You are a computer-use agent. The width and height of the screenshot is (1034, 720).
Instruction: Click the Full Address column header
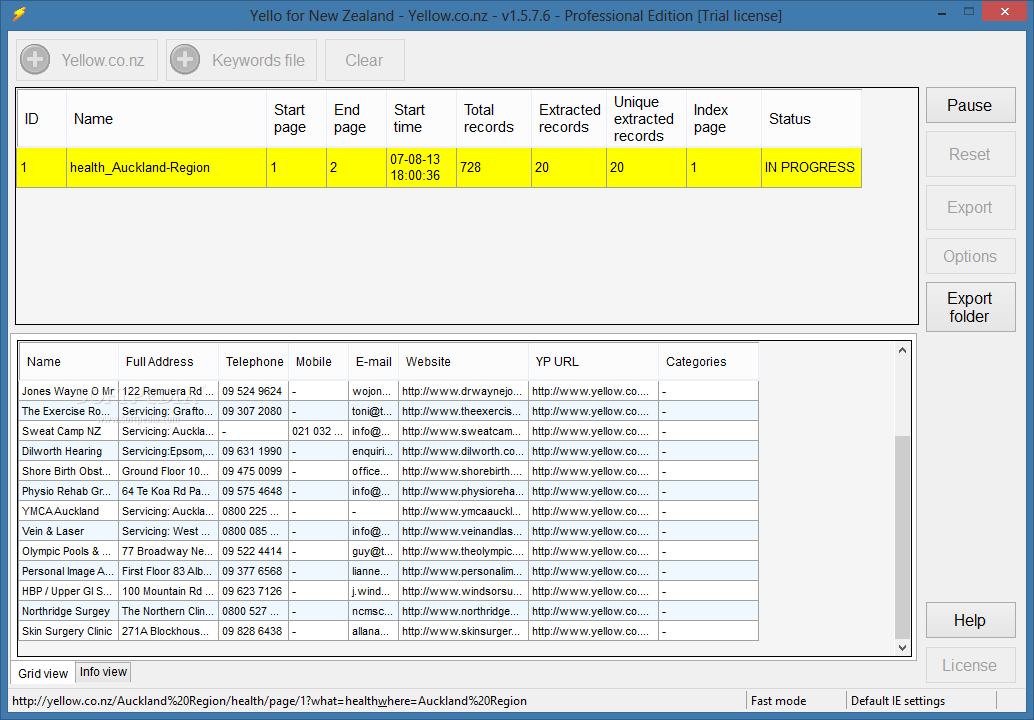(158, 362)
